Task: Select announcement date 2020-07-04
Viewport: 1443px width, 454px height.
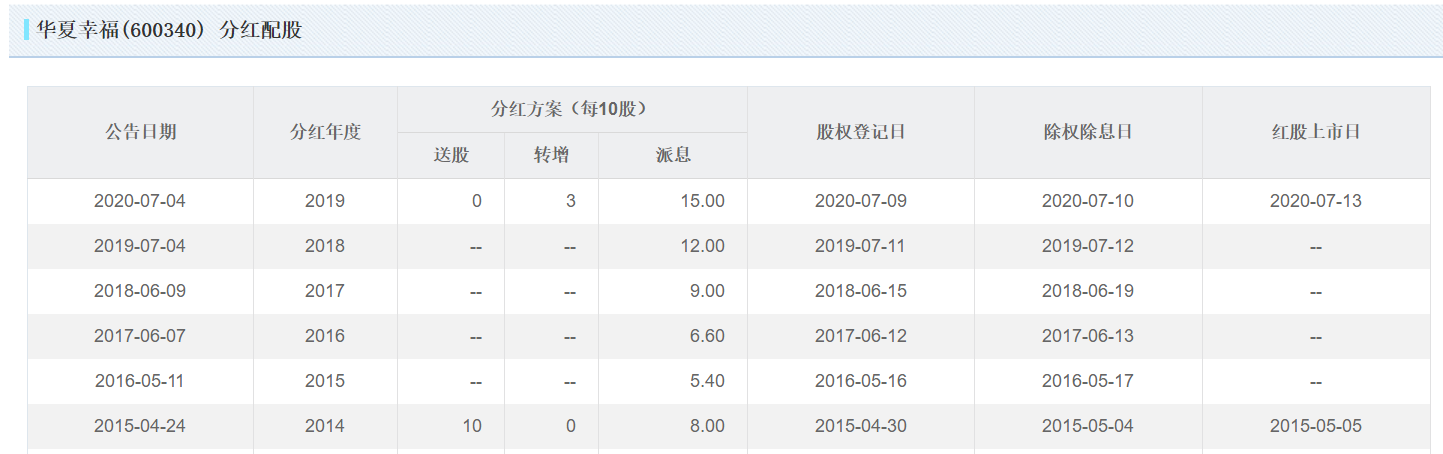Action: [x=140, y=201]
